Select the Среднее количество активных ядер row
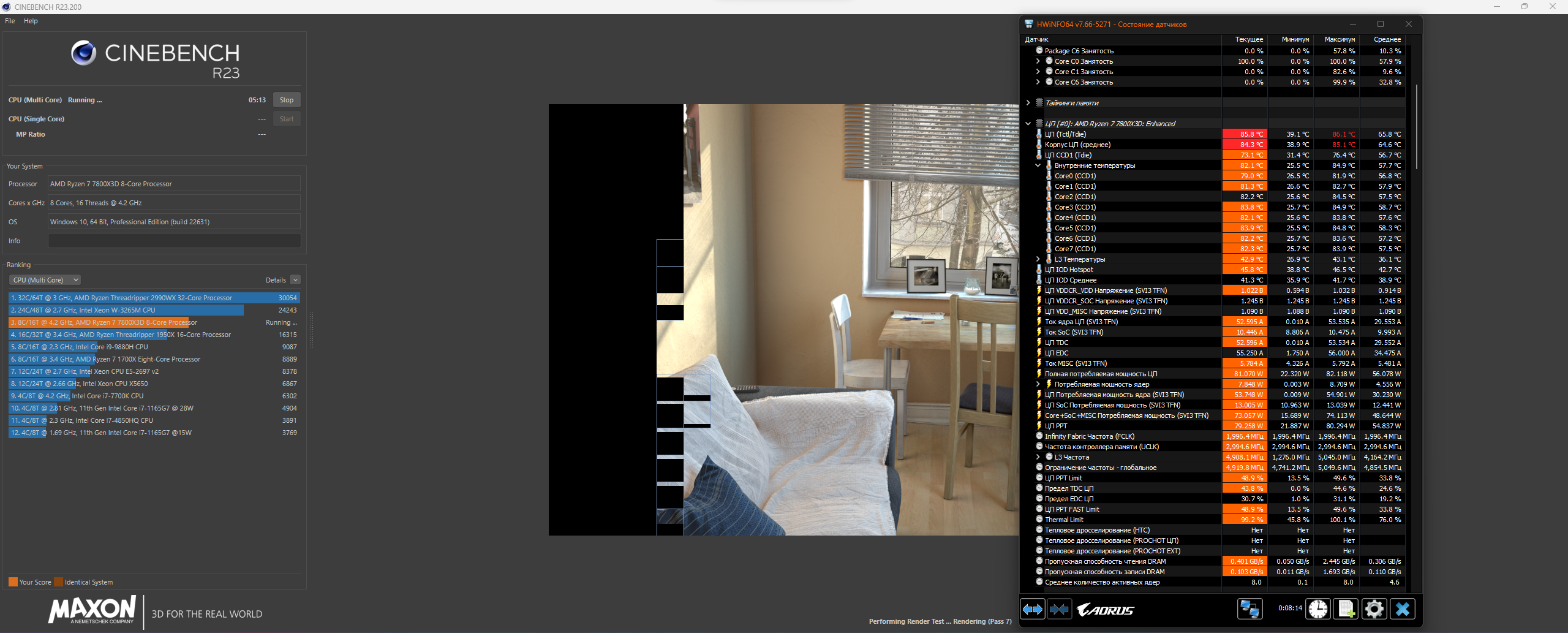The width and height of the screenshot is (1568, 633). pos(1213,582)
